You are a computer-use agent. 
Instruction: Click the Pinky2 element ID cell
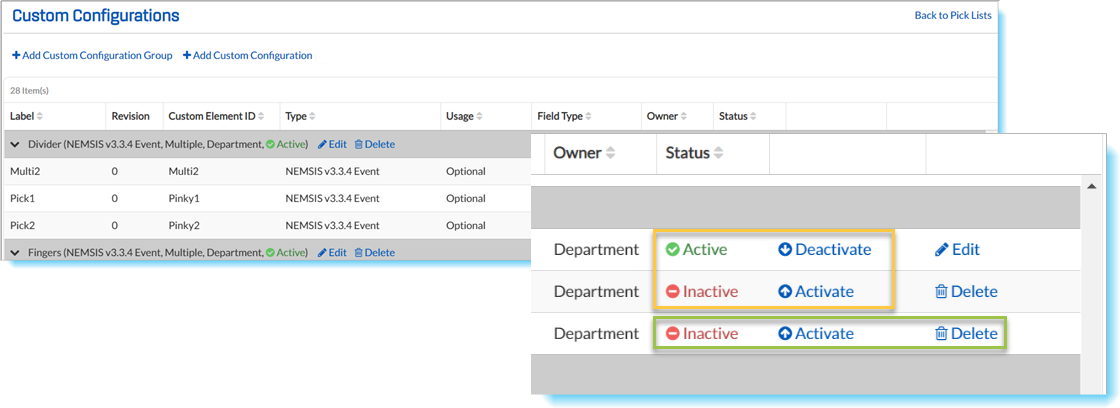184,225
